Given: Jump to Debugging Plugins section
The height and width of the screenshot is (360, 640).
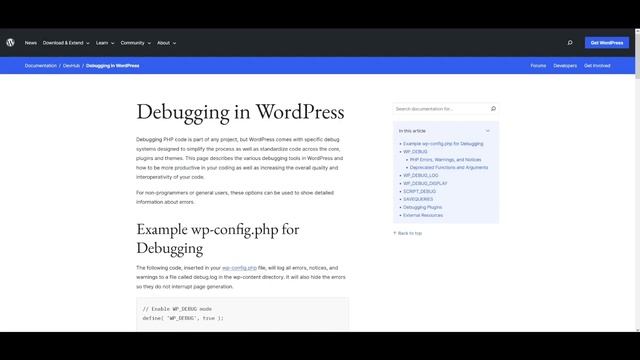Looking at the screenshot, I should point(422,207).
